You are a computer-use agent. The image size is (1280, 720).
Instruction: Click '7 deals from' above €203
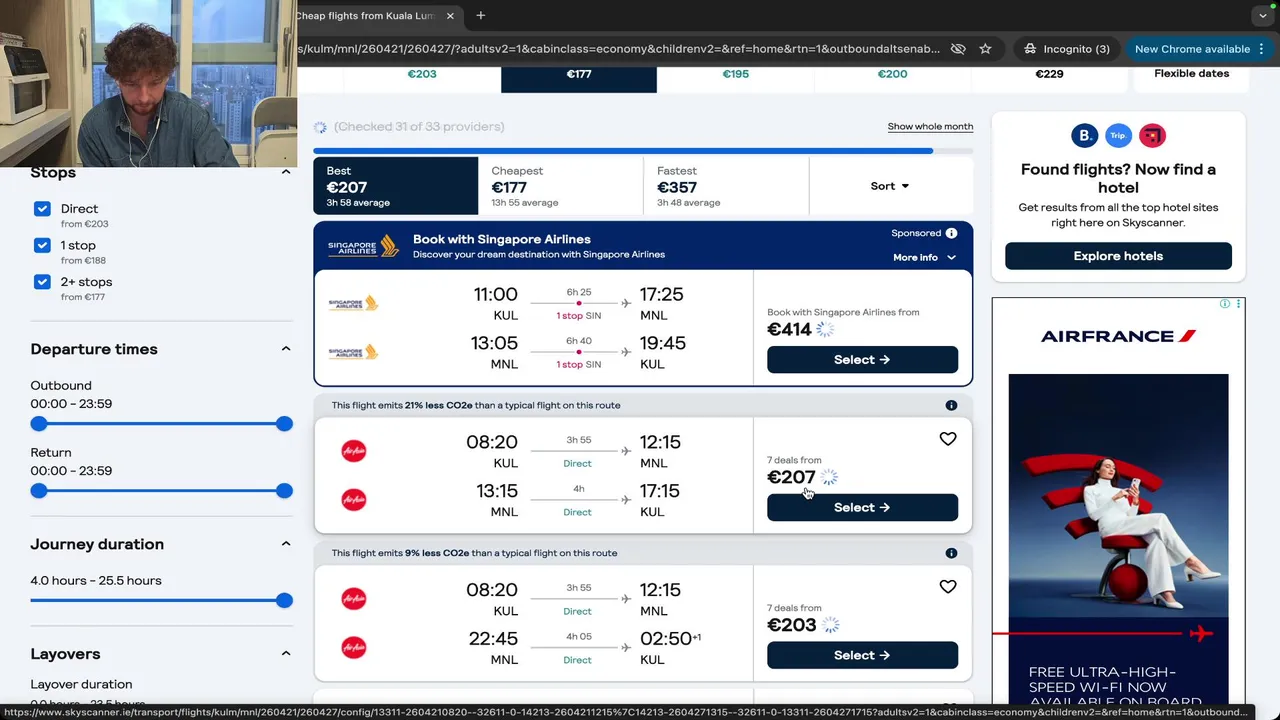coord(794,608)
